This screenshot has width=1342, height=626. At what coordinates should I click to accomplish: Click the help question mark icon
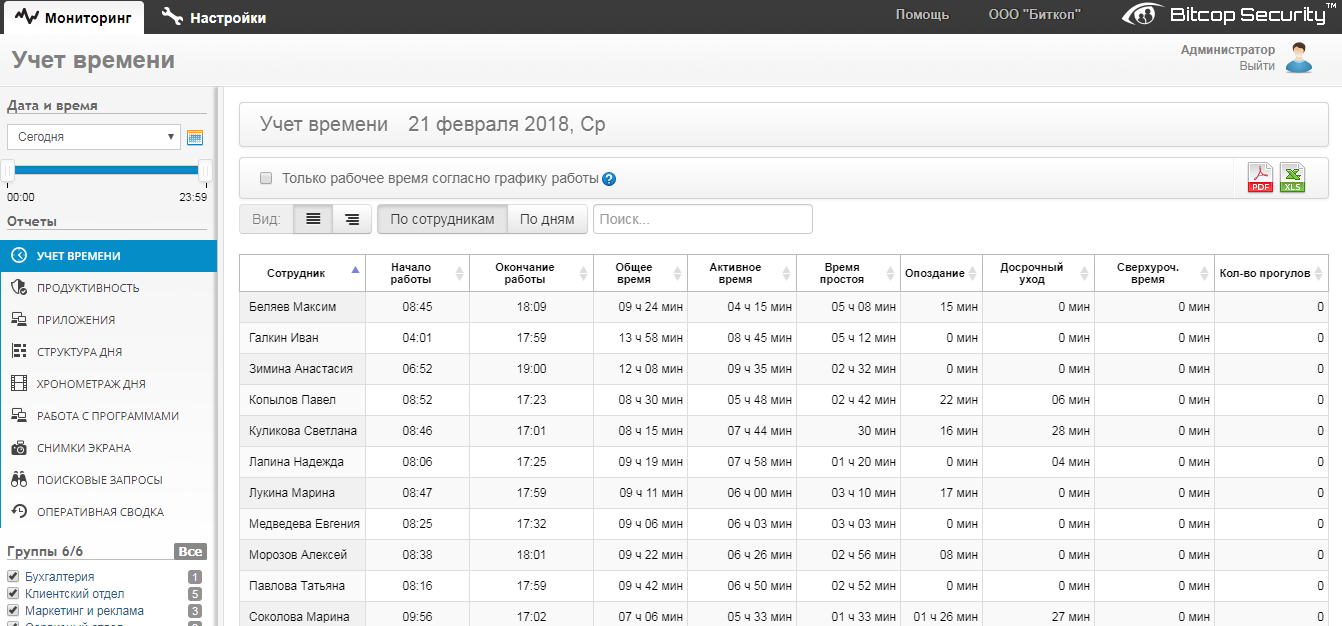pos(609,179)
